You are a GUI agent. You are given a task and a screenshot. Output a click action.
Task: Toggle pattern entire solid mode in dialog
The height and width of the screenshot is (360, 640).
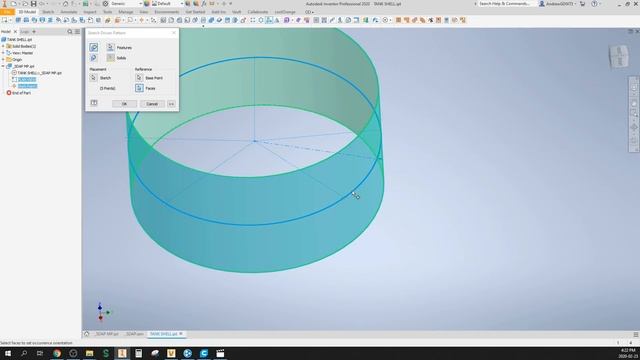[x=93, y=58]
